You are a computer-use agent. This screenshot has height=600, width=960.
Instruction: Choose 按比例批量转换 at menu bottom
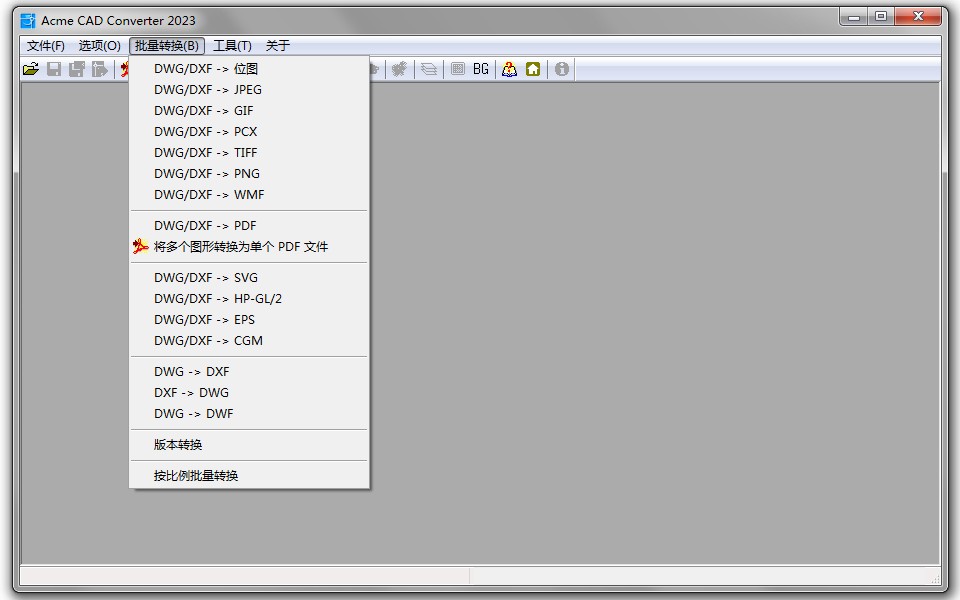pos(196,476)
